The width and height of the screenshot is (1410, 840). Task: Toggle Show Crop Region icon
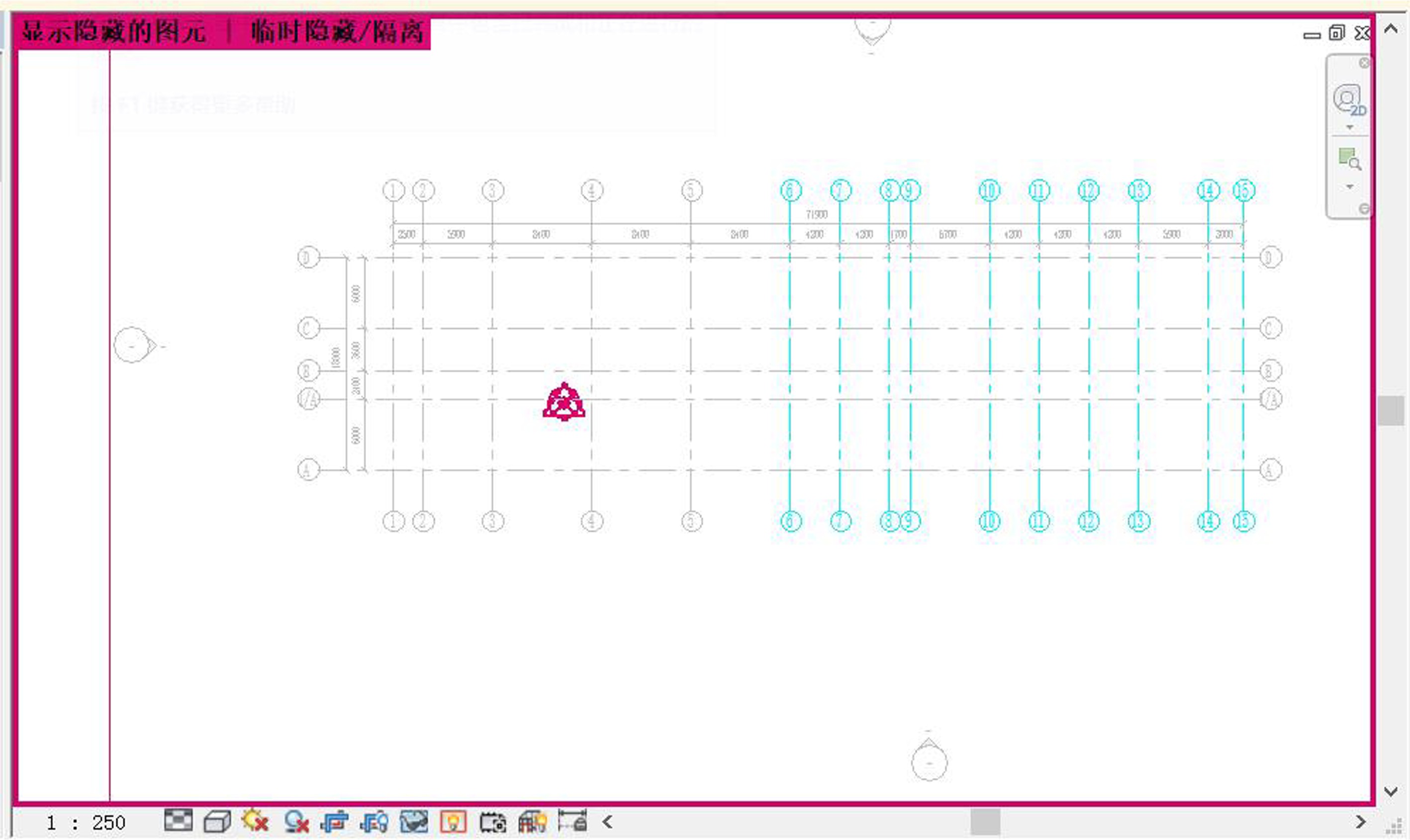[x=374, y=822]
